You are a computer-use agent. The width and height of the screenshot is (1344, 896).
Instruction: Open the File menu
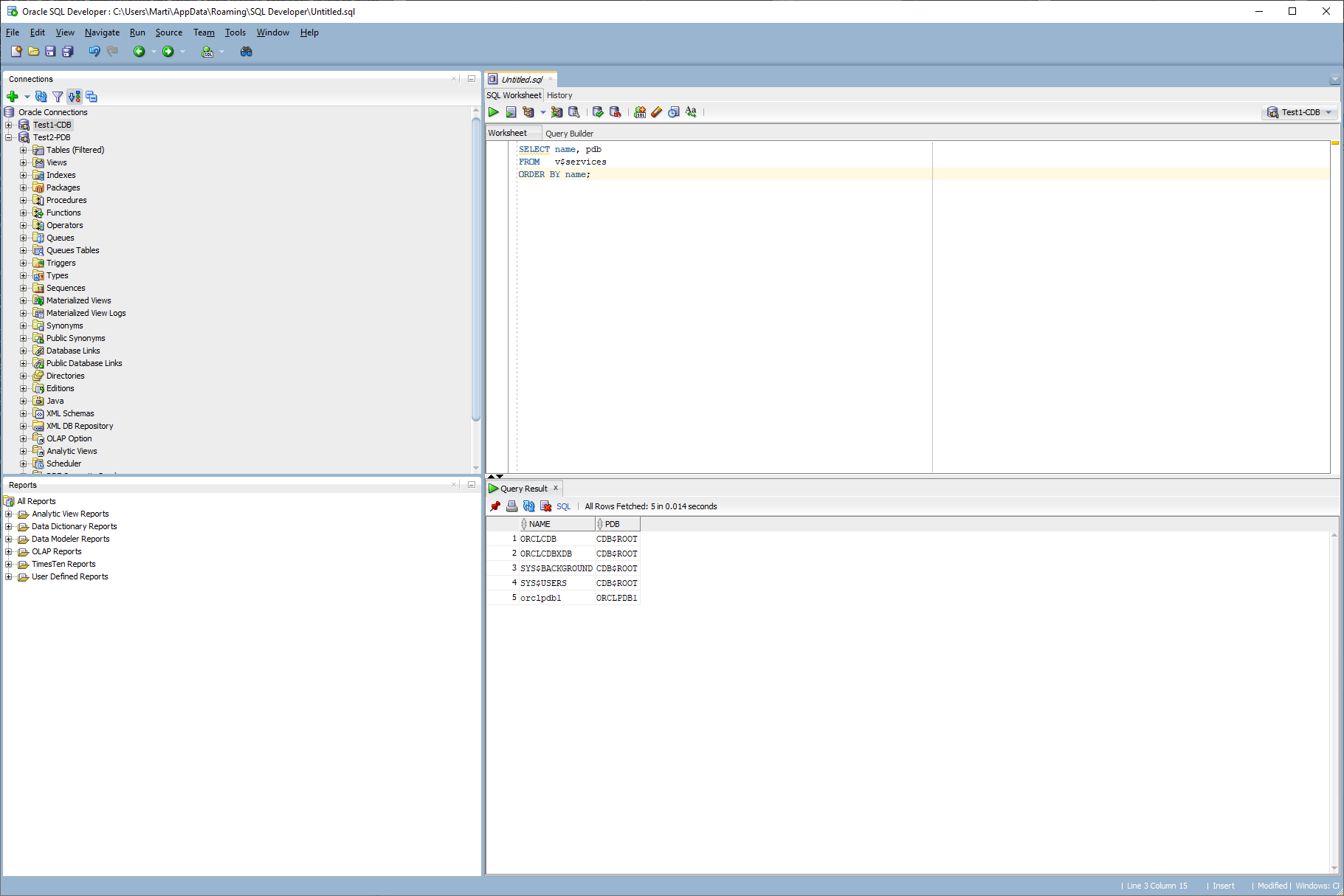click(13, 32)
